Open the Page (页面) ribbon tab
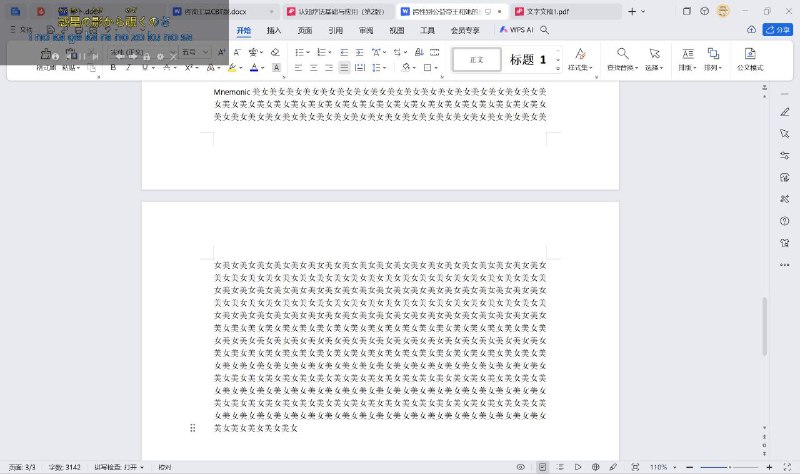The width and height of the screenshot is (800, 474). [305, 30]
